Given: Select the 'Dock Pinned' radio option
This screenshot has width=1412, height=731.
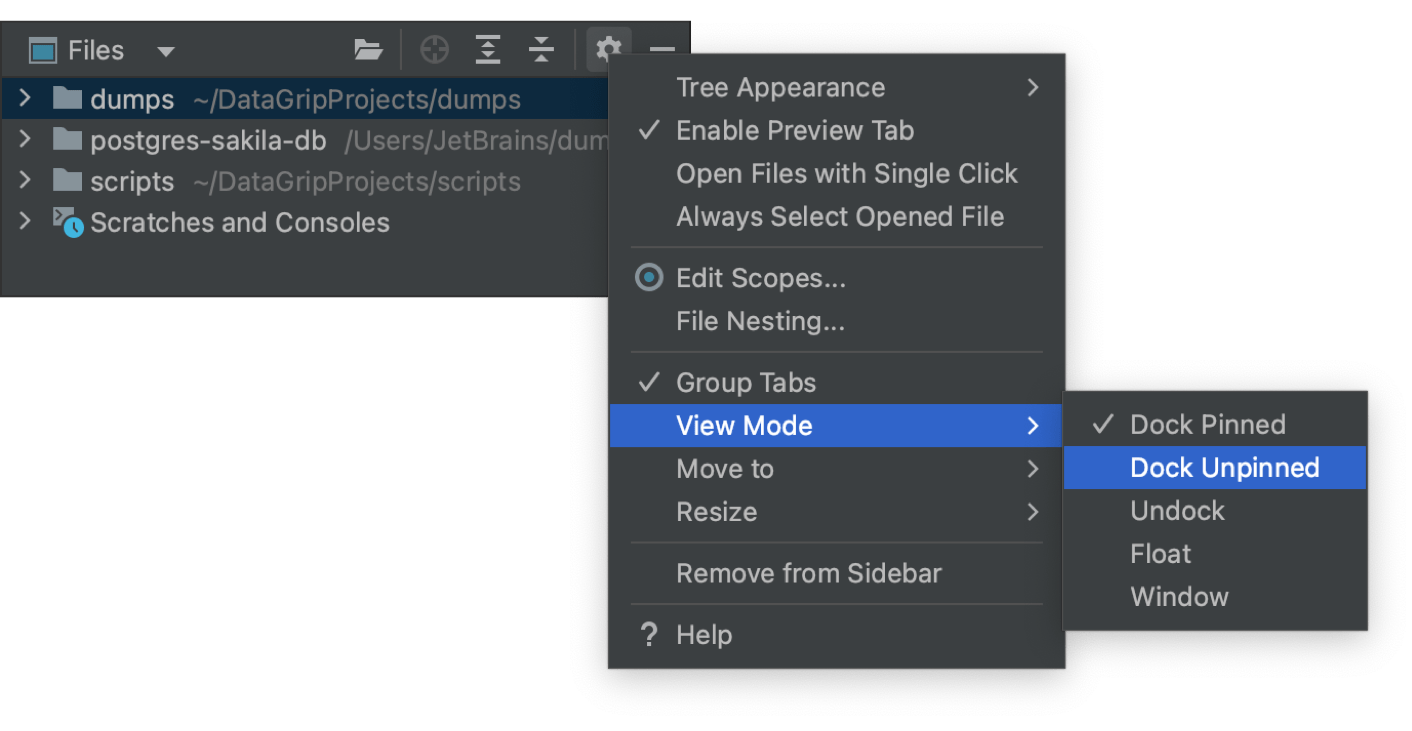Looking at the screenshot, I should pos(1208,424).
